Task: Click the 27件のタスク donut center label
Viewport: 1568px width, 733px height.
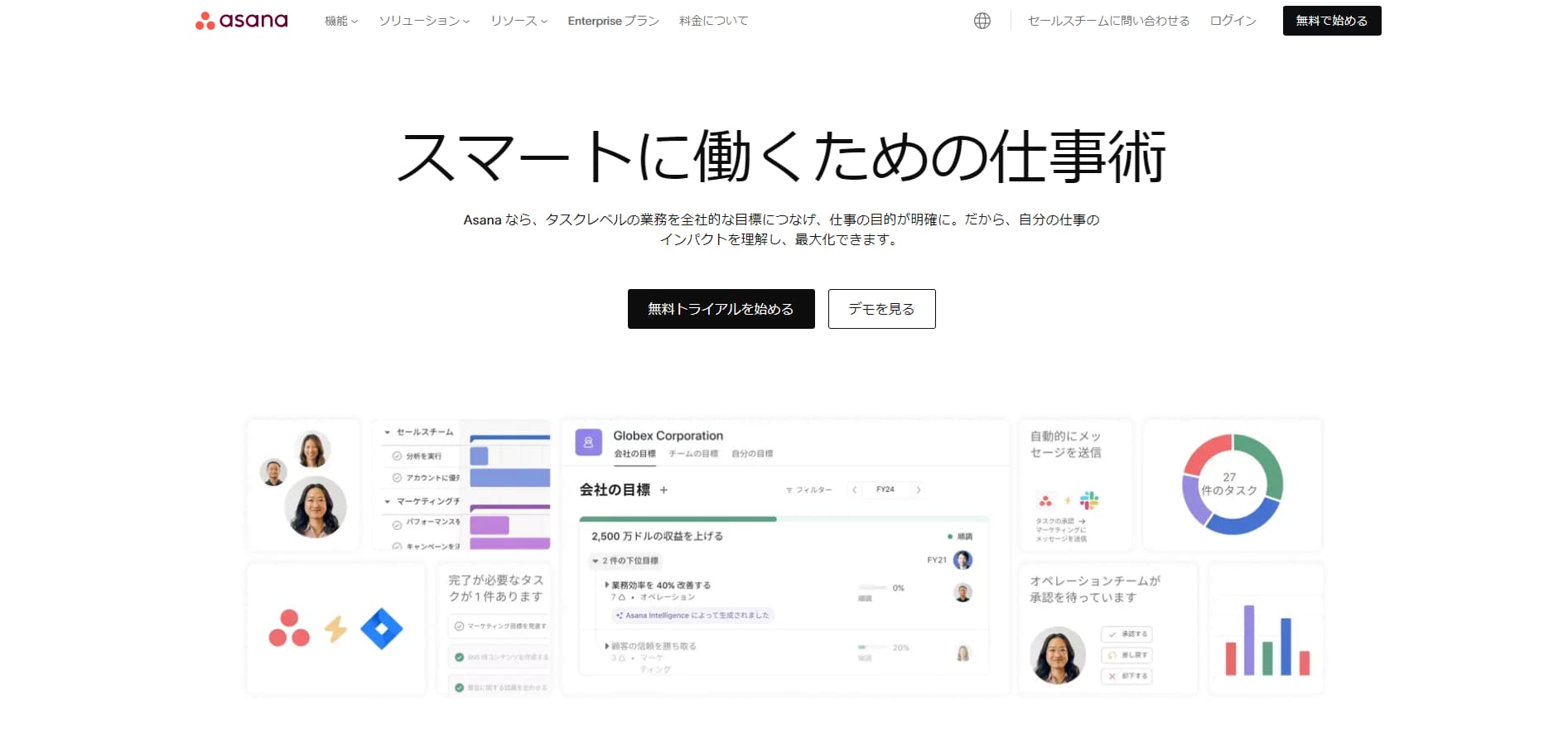Action: point(1229,484)
